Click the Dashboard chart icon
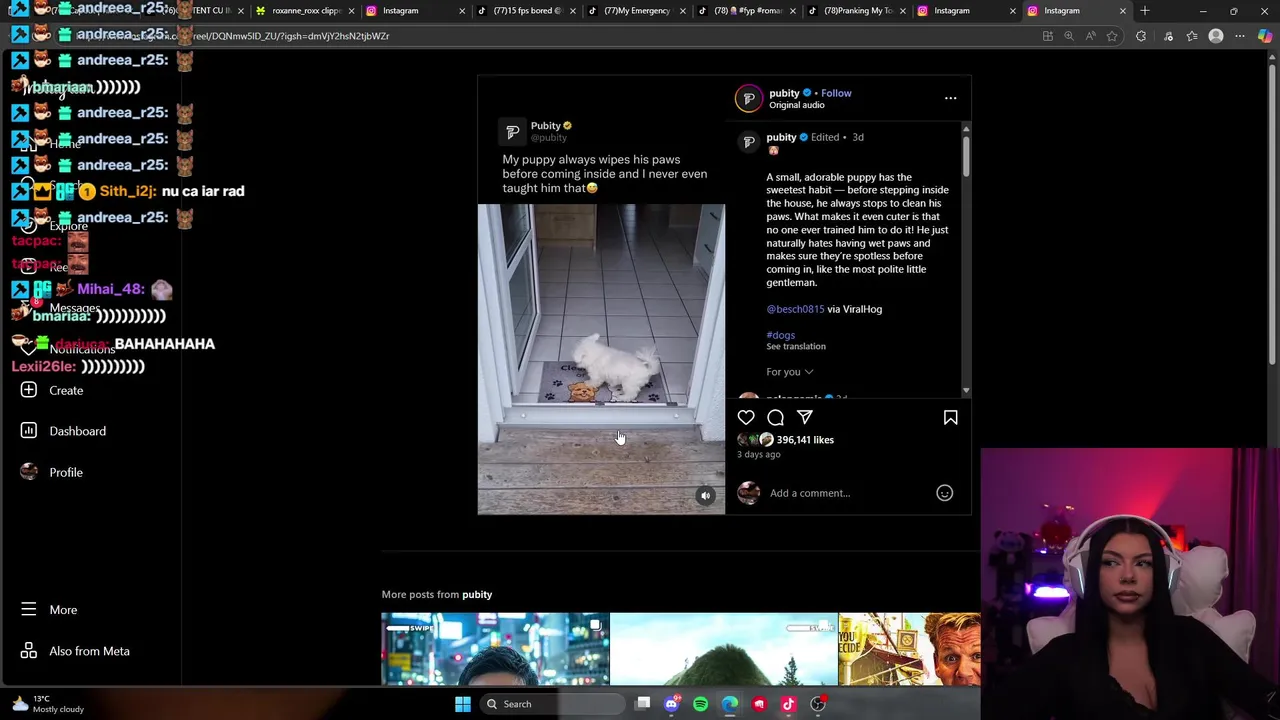Image resolution: width=1280 pixels, height=720 pixels. tap(29, 431)
